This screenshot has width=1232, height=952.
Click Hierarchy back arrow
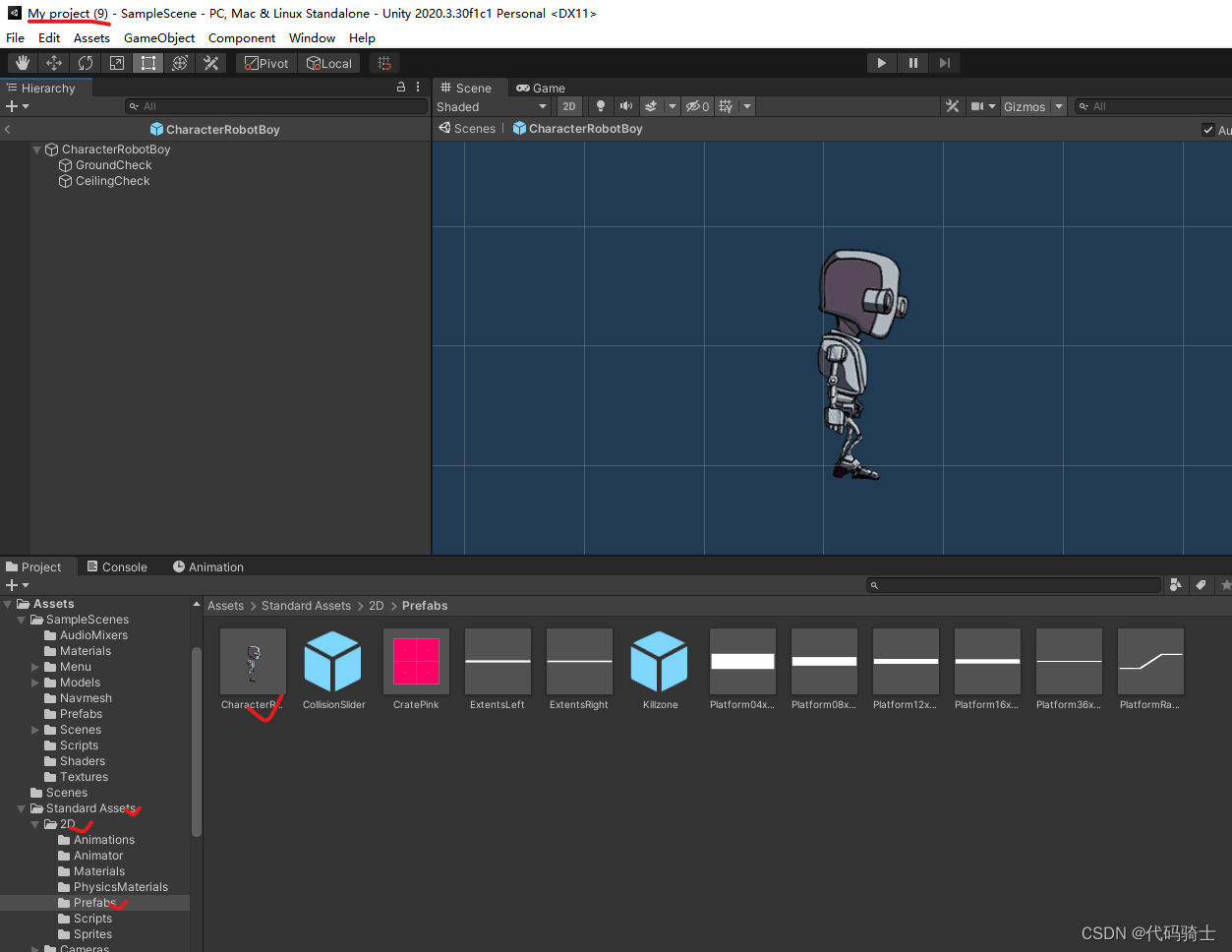pyautogui.click(x=8, y=130)
